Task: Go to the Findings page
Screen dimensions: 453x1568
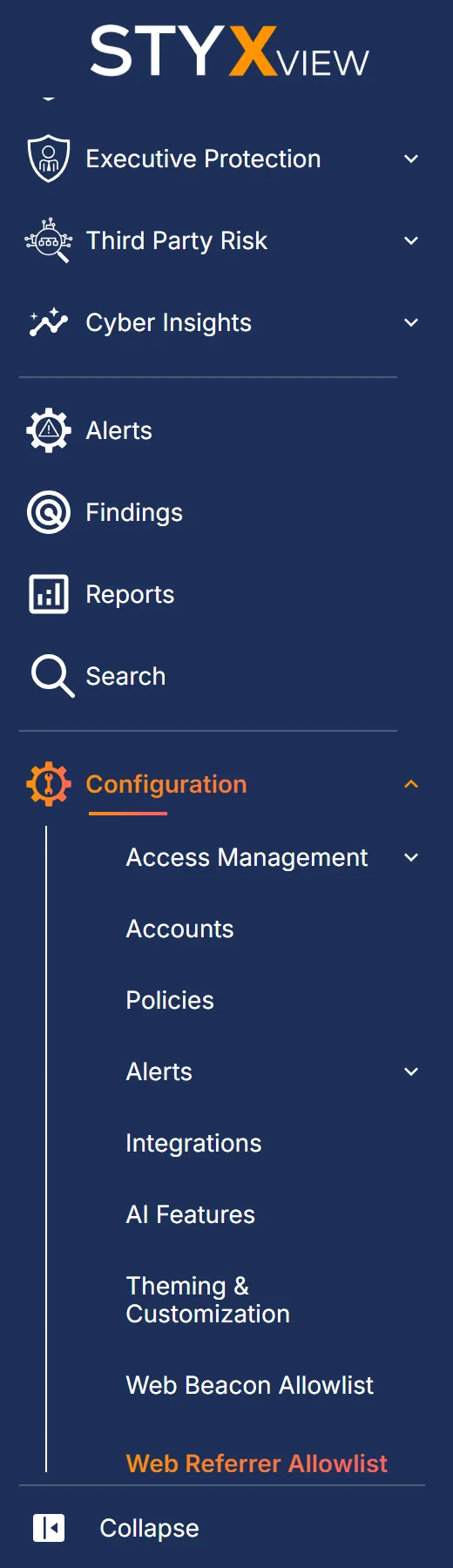Action: (x=134, y=512)
